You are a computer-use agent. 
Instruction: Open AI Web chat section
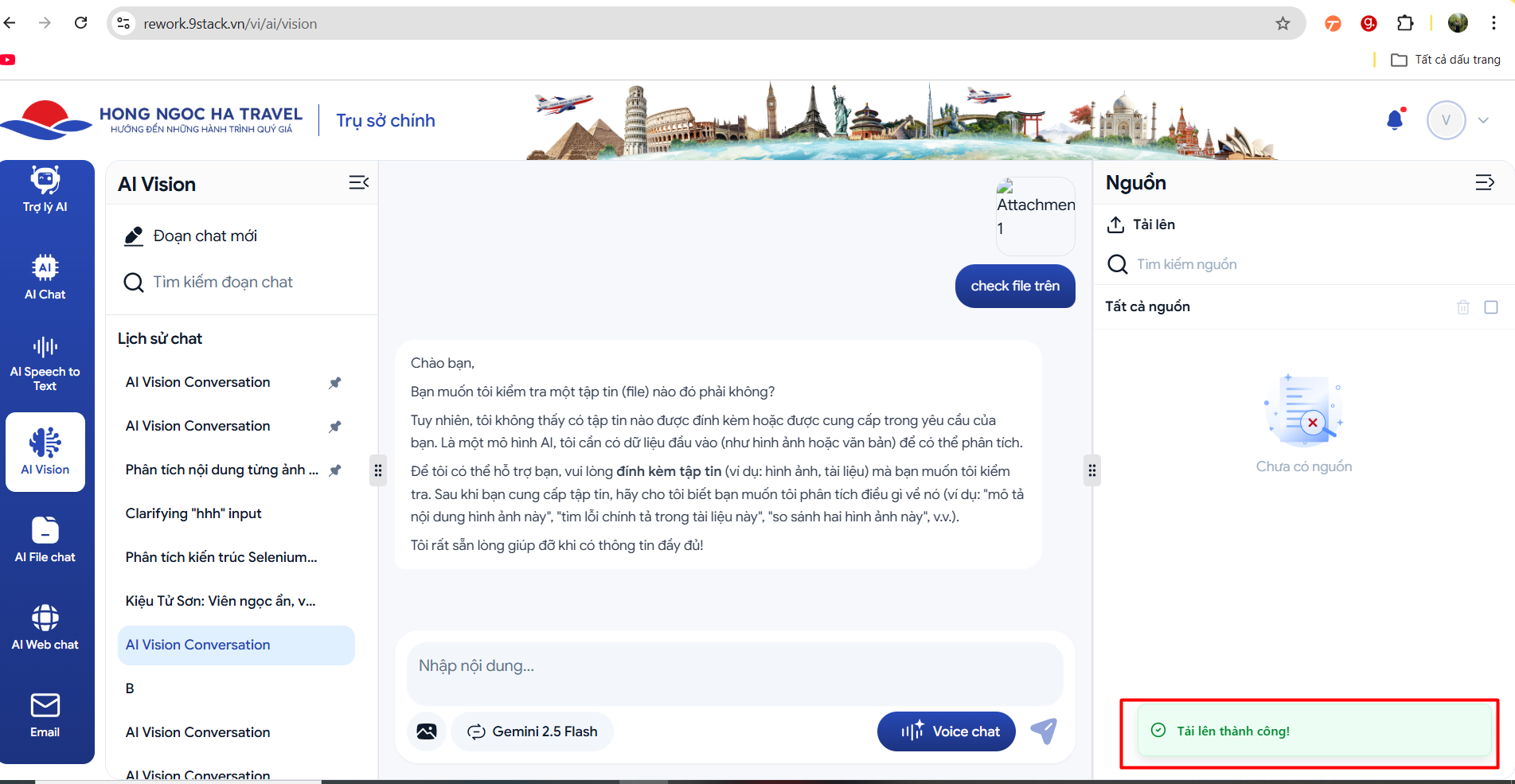(45, 627)
